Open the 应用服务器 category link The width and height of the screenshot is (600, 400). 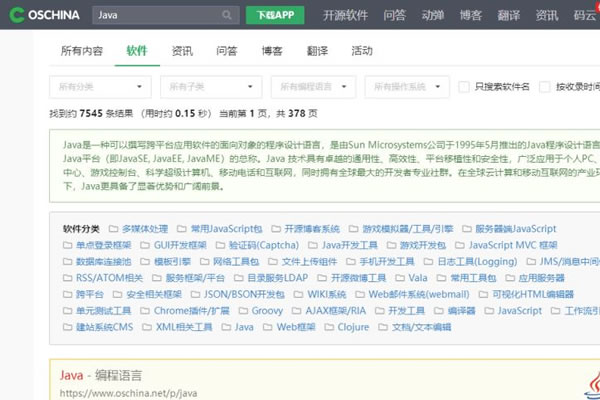(541, 278)
